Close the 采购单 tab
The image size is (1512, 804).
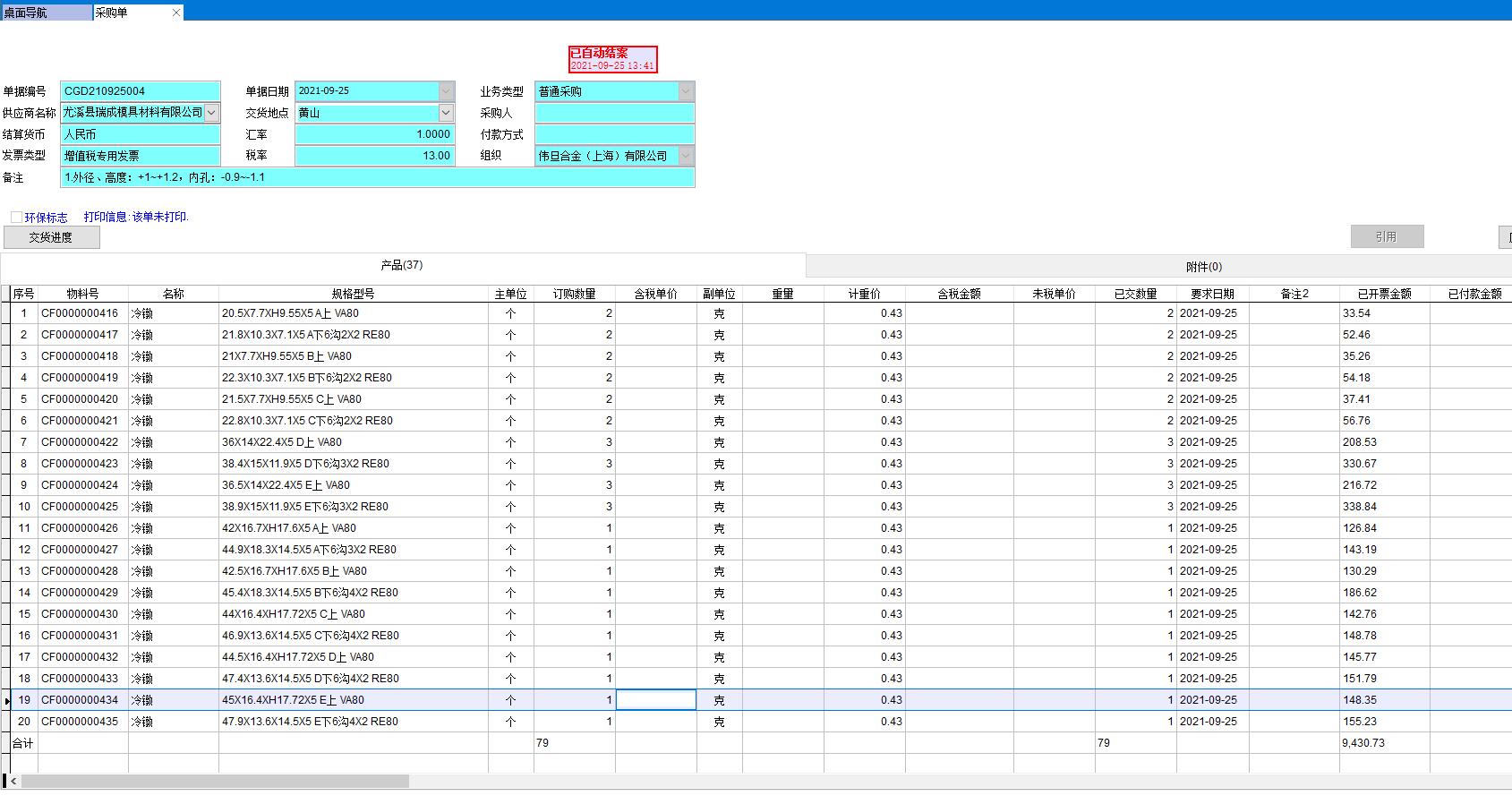tap(175, 13)
